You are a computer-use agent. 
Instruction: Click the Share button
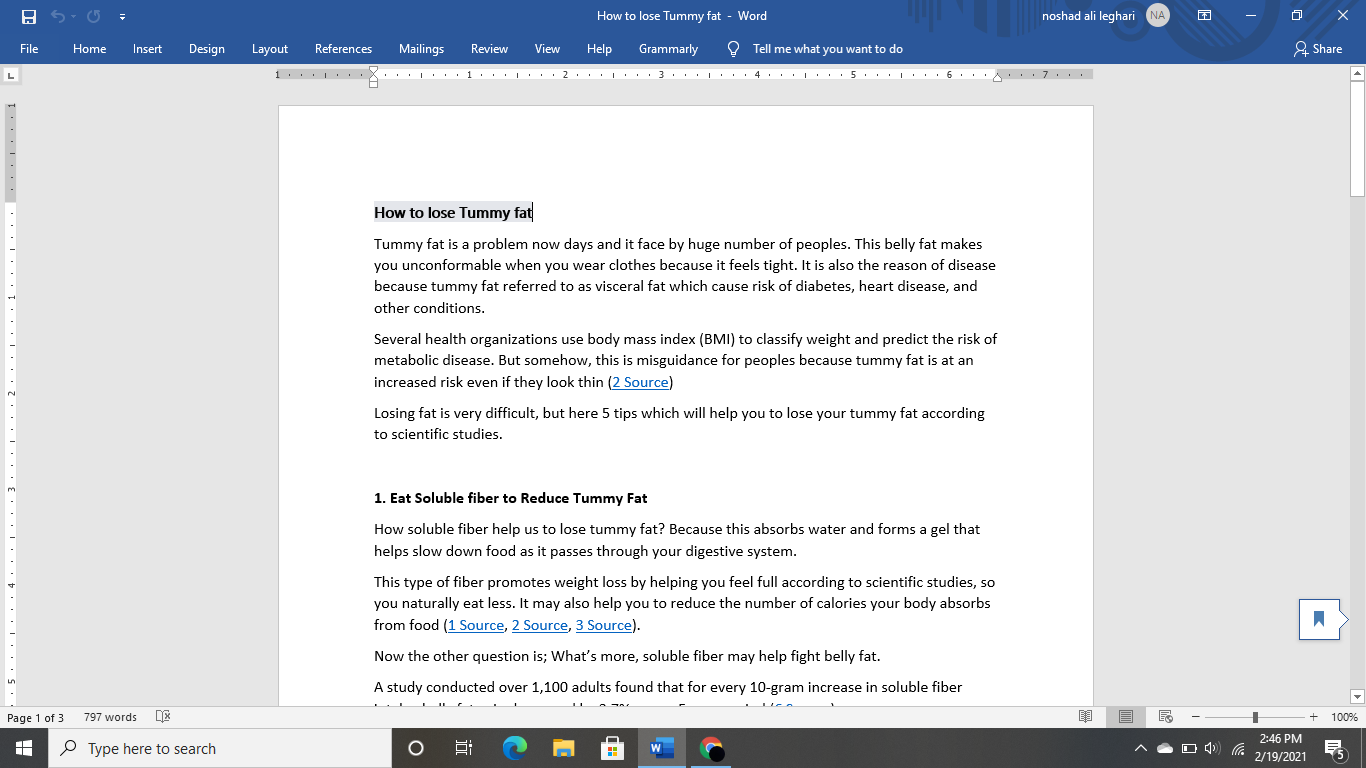pyautogui.click(x=1318, y=48)
